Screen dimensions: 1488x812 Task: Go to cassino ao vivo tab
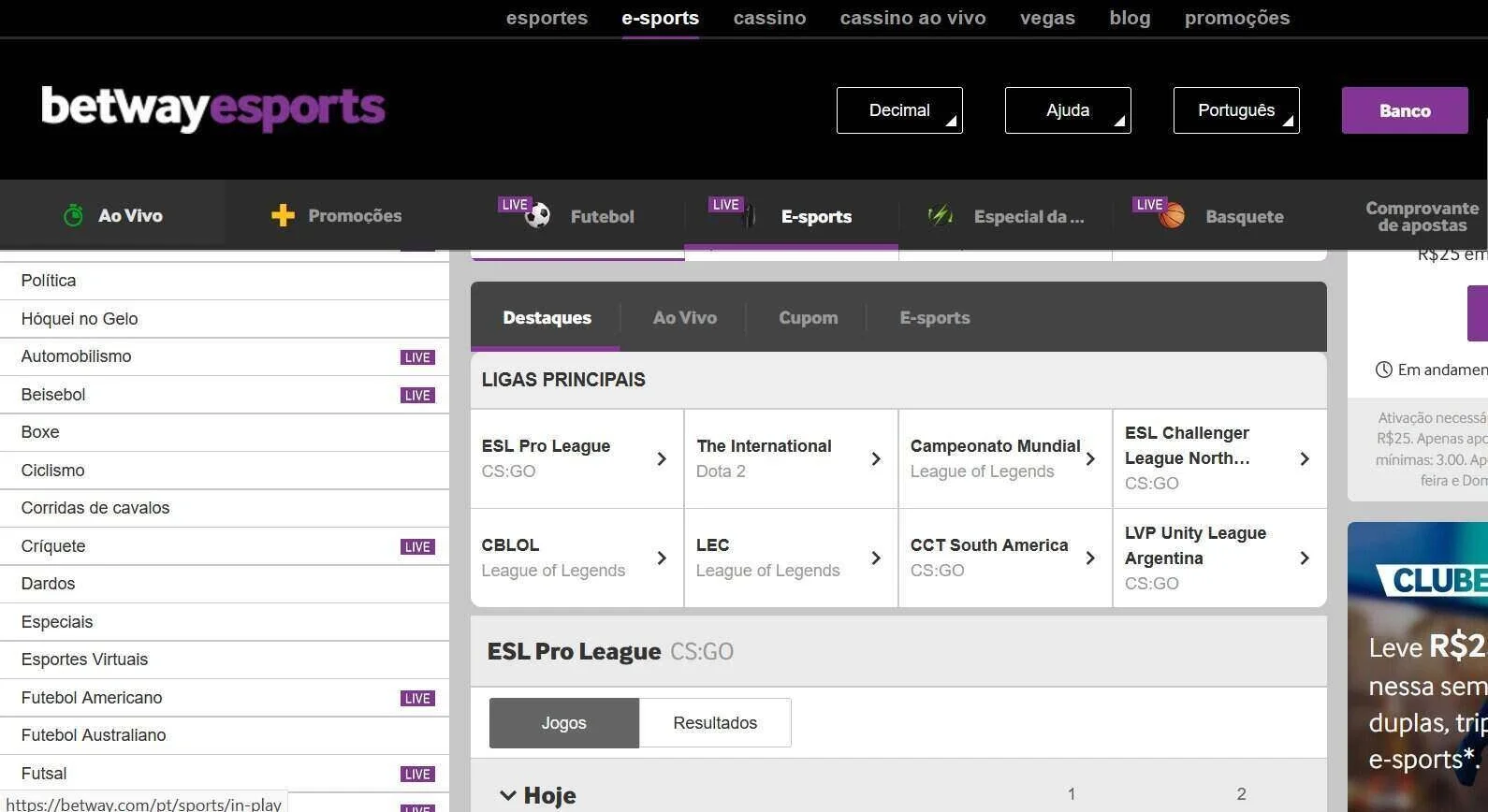click(x=912, y=18)
